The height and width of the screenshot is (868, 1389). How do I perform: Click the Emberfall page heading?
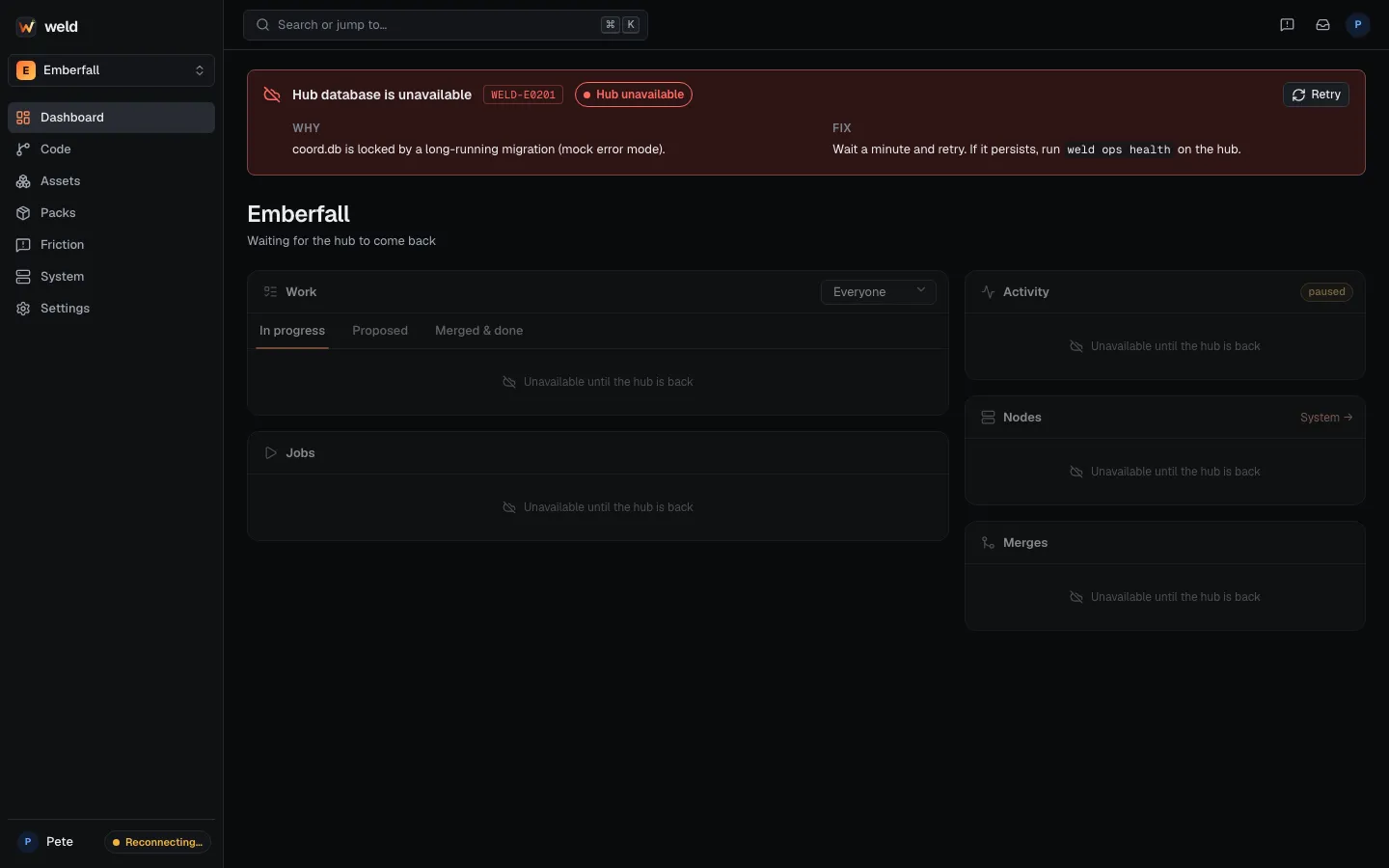(x=299, y=214)
